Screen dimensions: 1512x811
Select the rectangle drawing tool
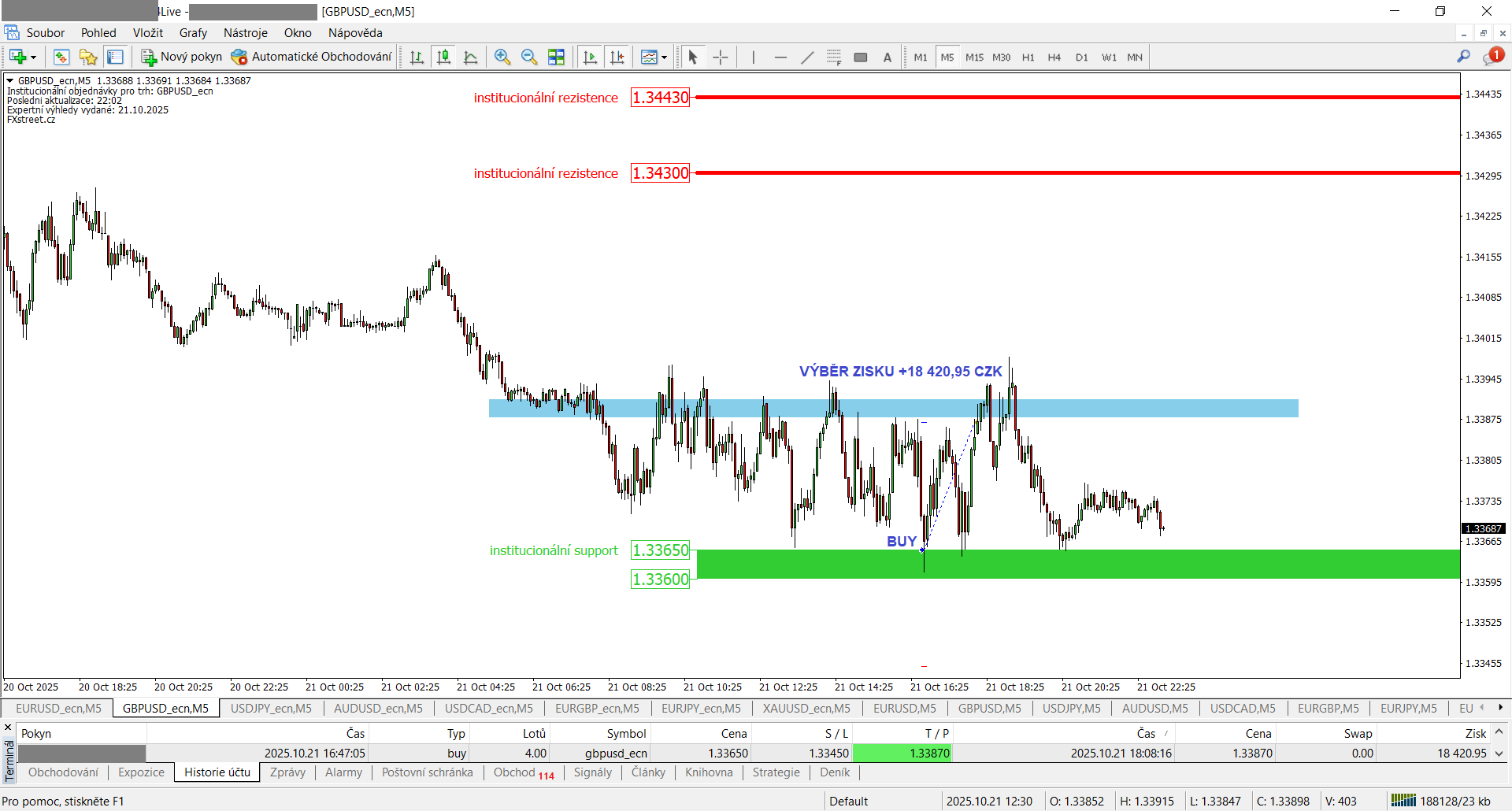click(x=861, y=57)
